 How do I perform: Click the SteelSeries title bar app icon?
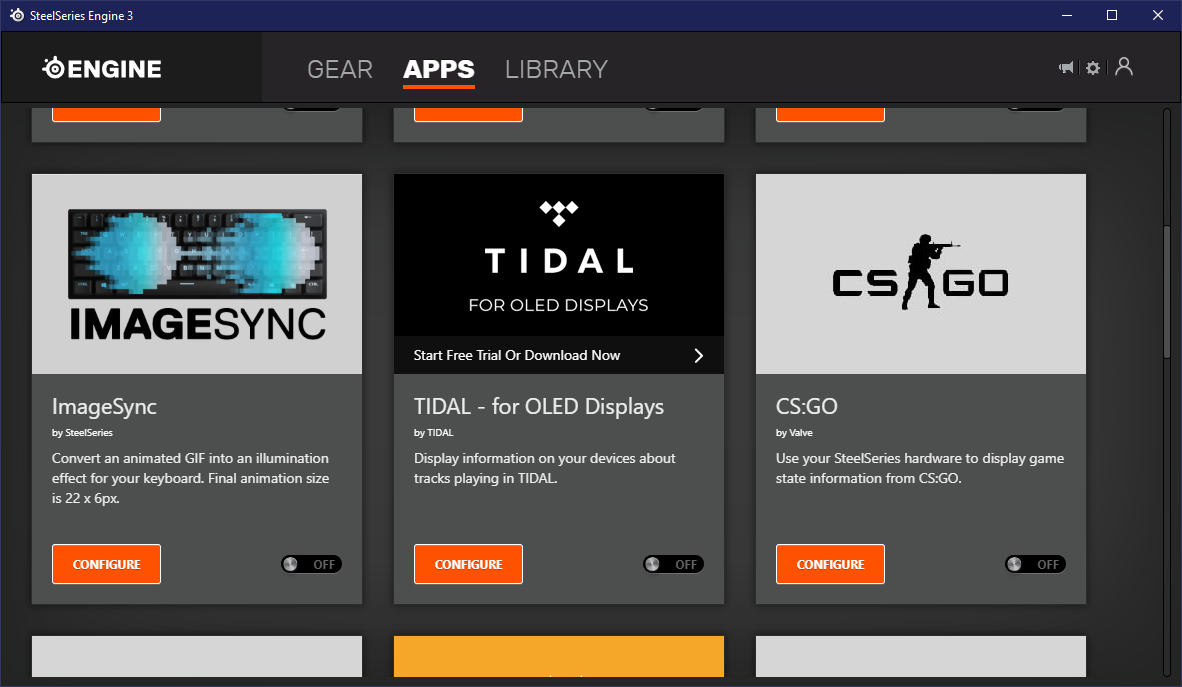point(17,15)
